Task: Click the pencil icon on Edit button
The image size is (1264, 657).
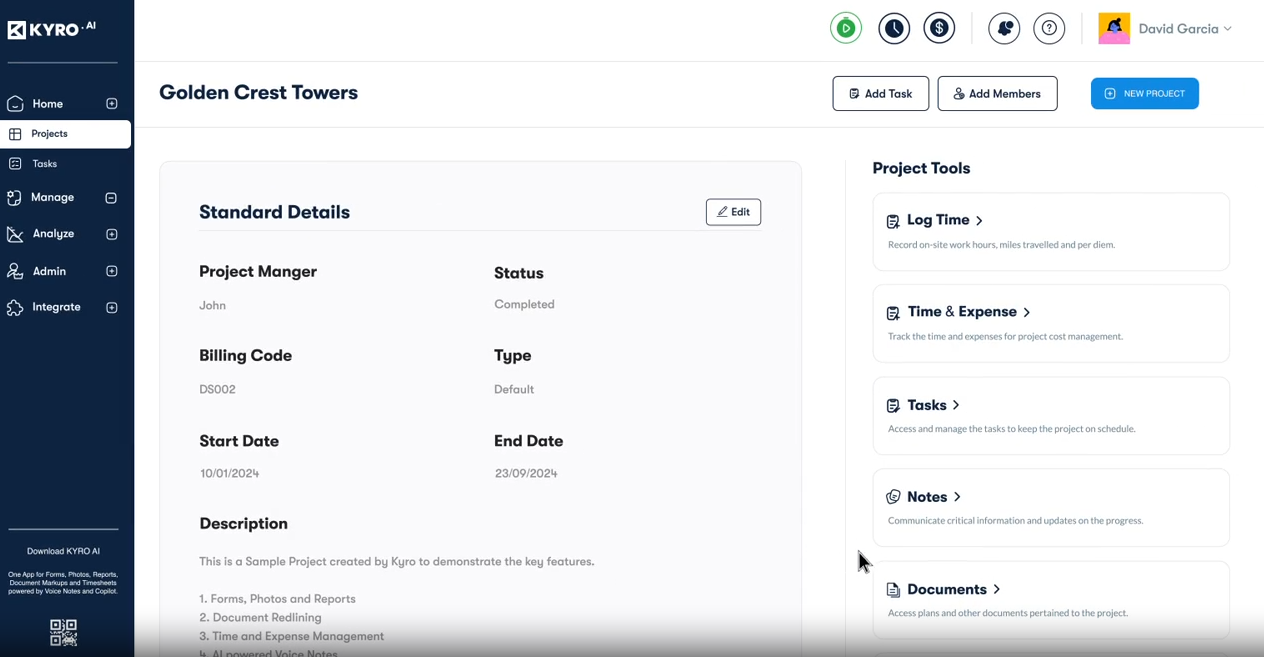Action: (722, 212)
